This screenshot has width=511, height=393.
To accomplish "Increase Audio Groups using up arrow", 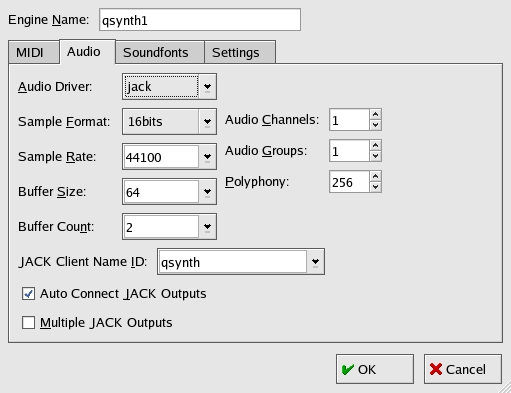I will coord(375,145).
